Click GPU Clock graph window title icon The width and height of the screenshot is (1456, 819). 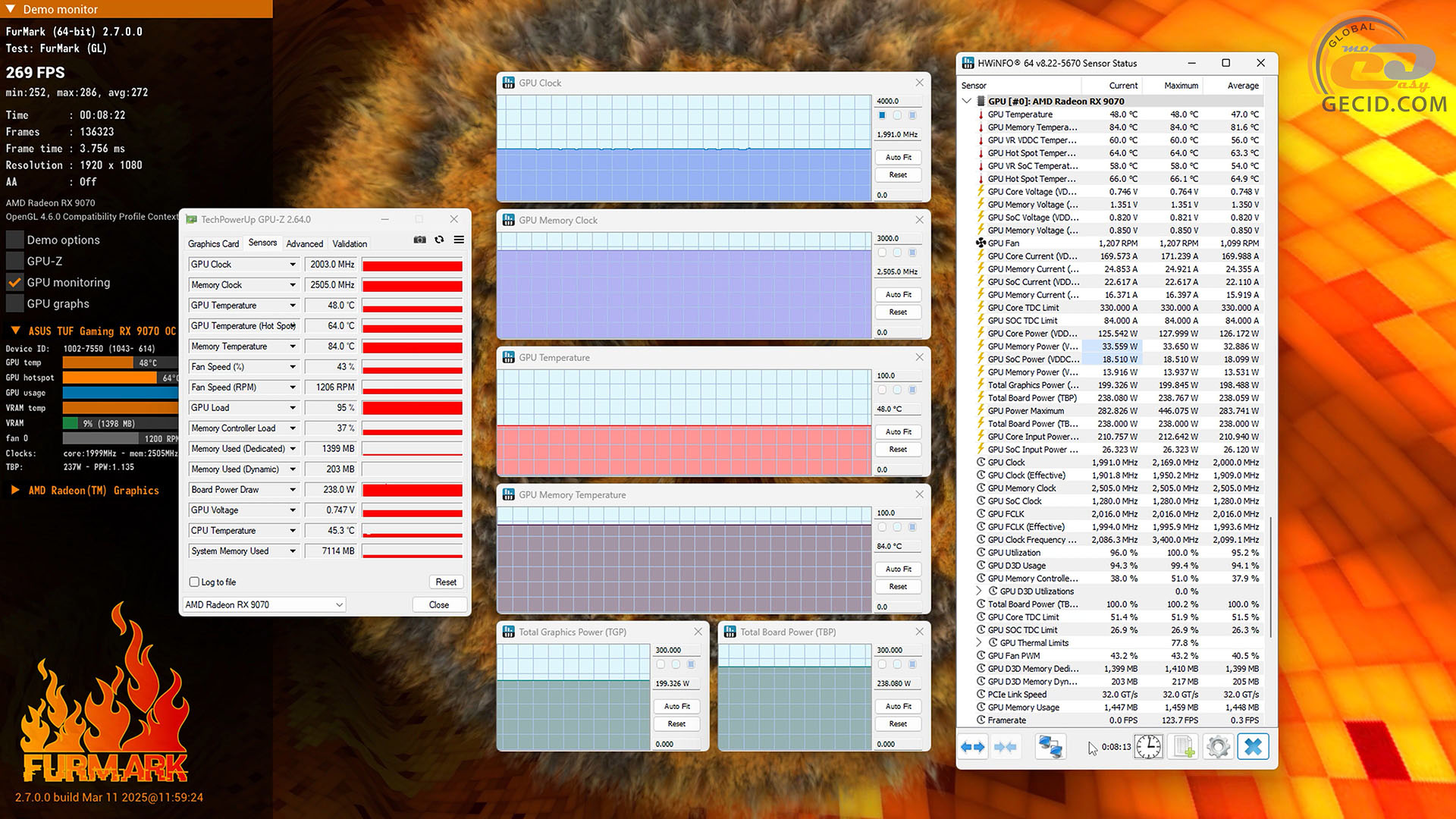tap(508, 83)
